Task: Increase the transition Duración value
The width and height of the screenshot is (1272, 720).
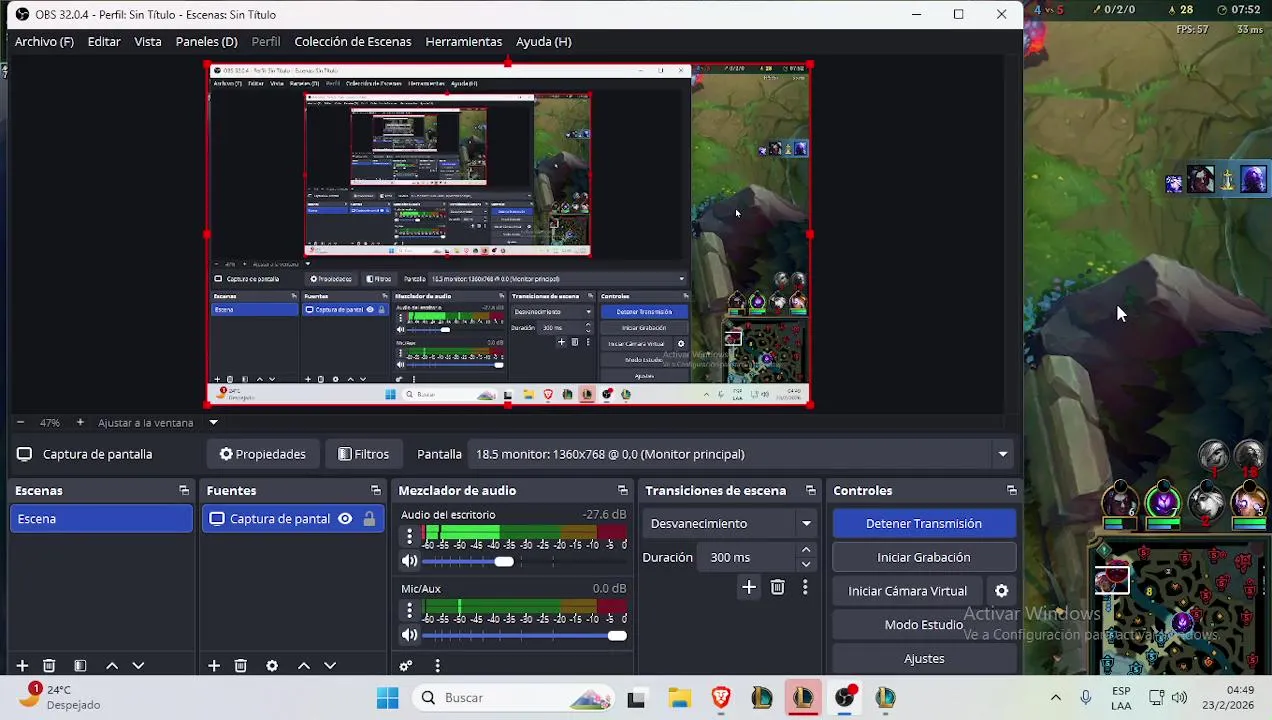Action: point(806,551)
